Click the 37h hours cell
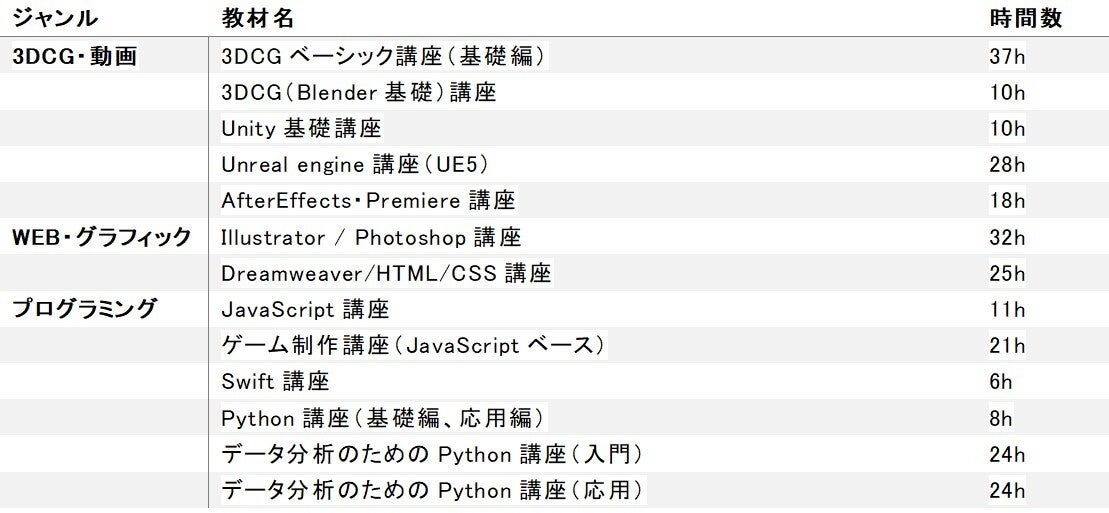This screenshot has width=1109, height=513. 1007,57
